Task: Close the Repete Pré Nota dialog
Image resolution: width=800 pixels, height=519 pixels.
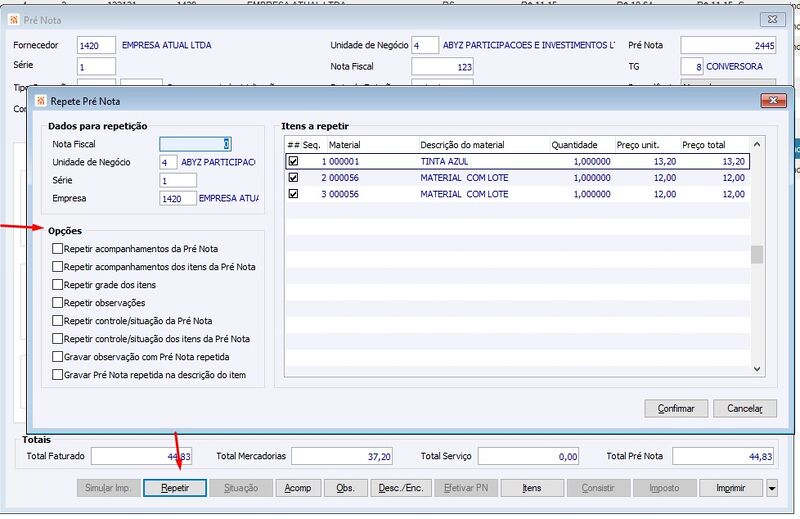Action: point(773,100)
